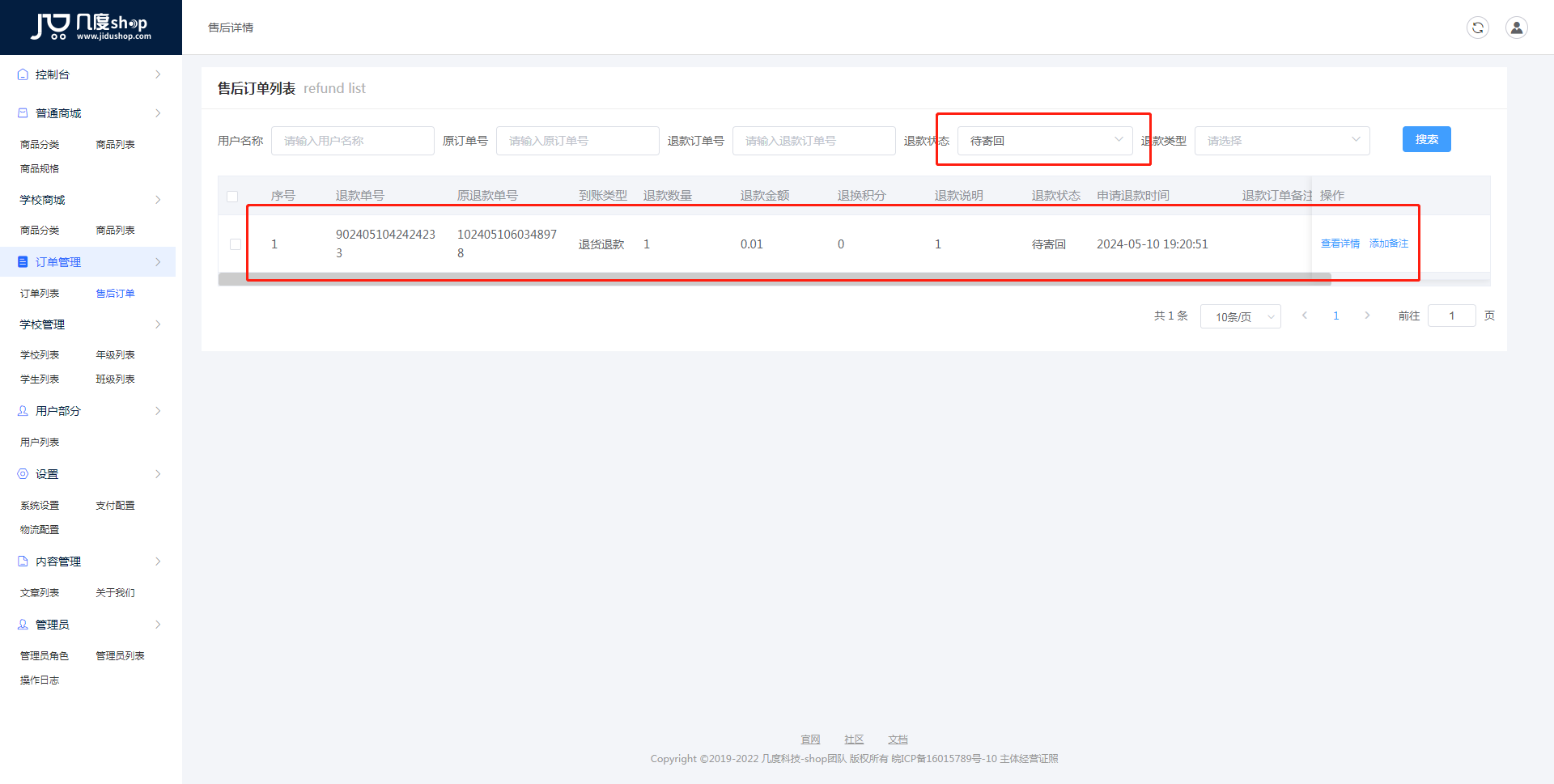Click the 控制台 home icon
Viewport: 1554px width, 784px height.
pos(23,74)
